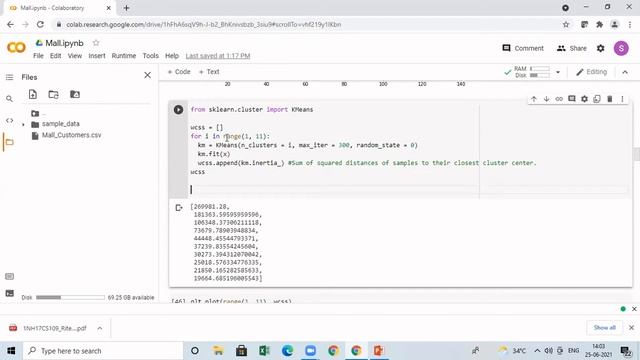Share the notebook
The image size is (640, 360).
[571, 48]
